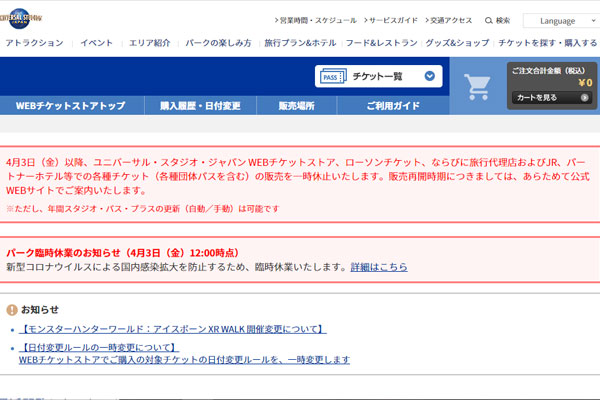Image resolution: width=600 pixels, height=400 pixels.
Task: Click the search magnifier icon
Action: coord(488,20)
